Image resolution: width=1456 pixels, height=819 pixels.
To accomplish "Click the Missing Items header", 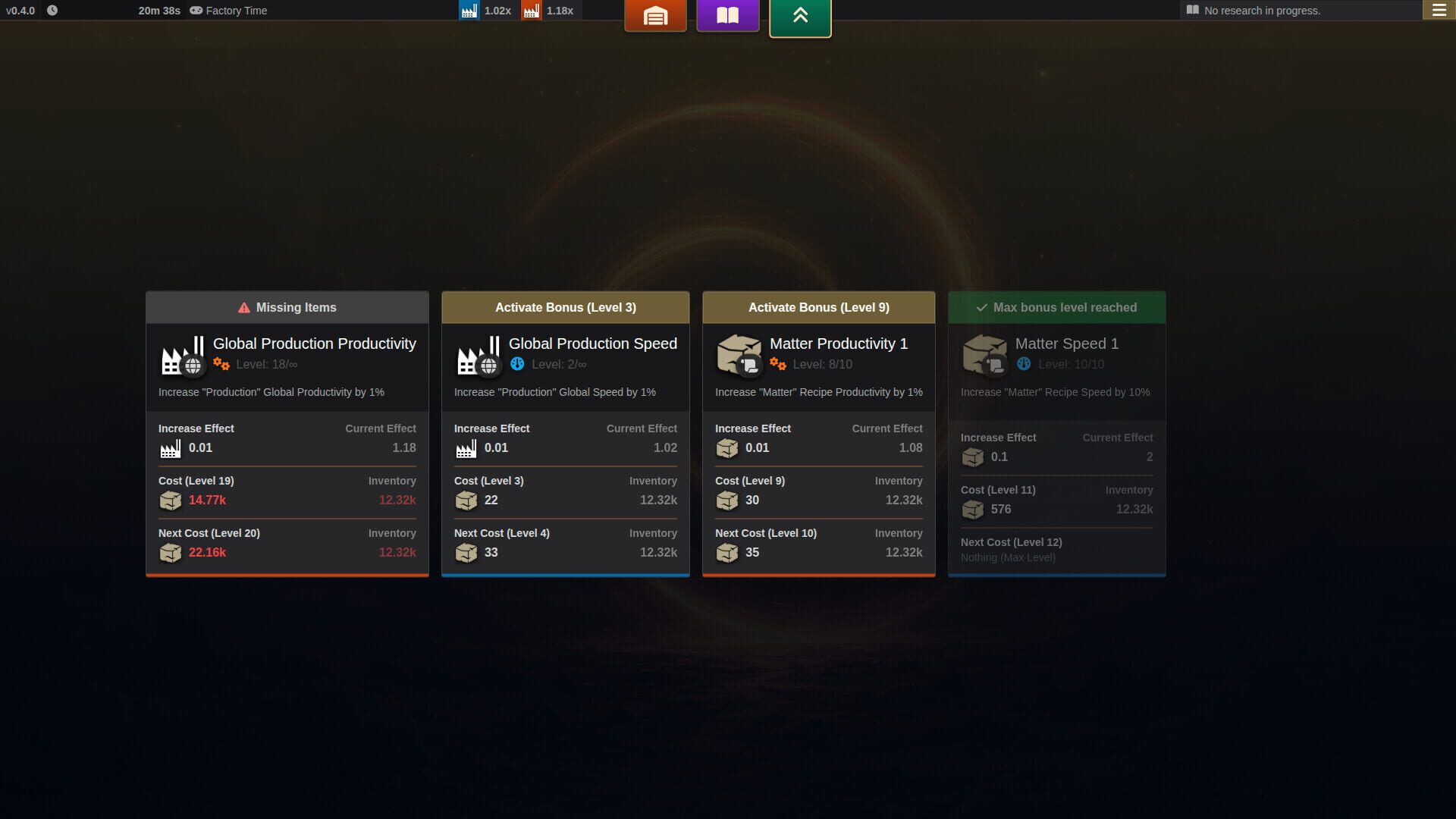I will pyautogui.click(x=287, y=307).
